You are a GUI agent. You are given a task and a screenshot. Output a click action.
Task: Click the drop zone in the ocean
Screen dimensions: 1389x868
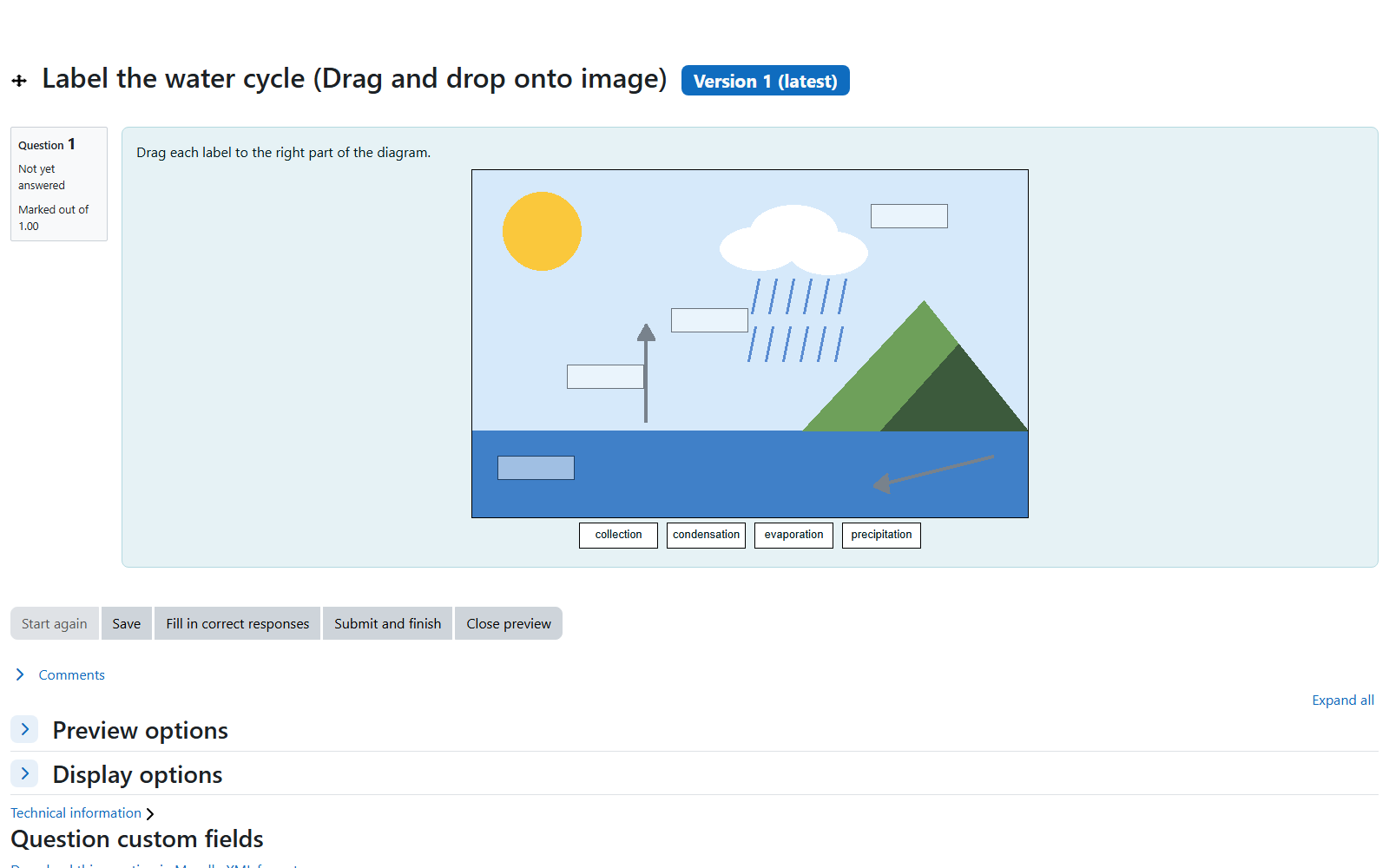coord(536,468)
